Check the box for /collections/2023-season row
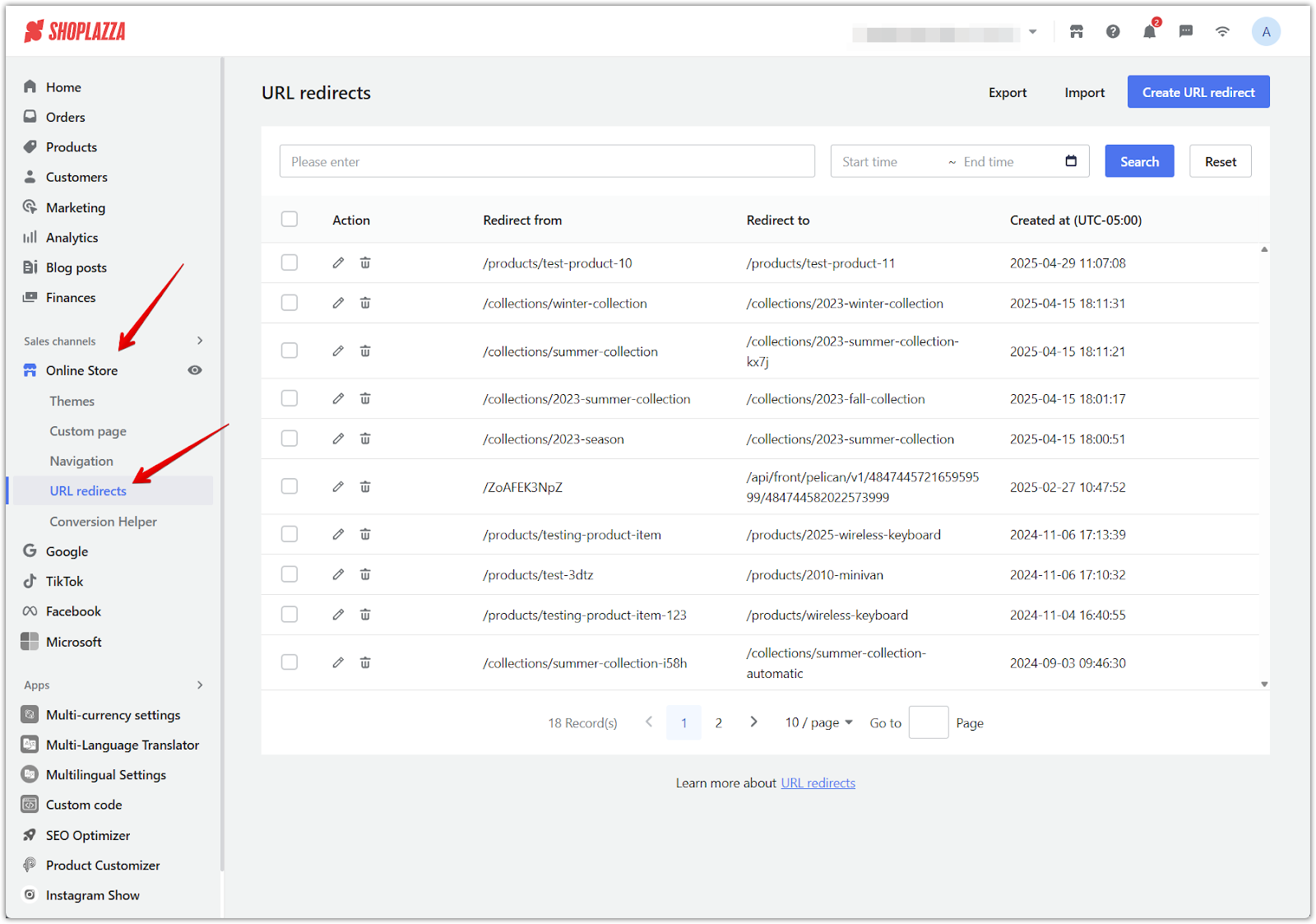This screenshot has width=1316, height=924. pos(290,439)
